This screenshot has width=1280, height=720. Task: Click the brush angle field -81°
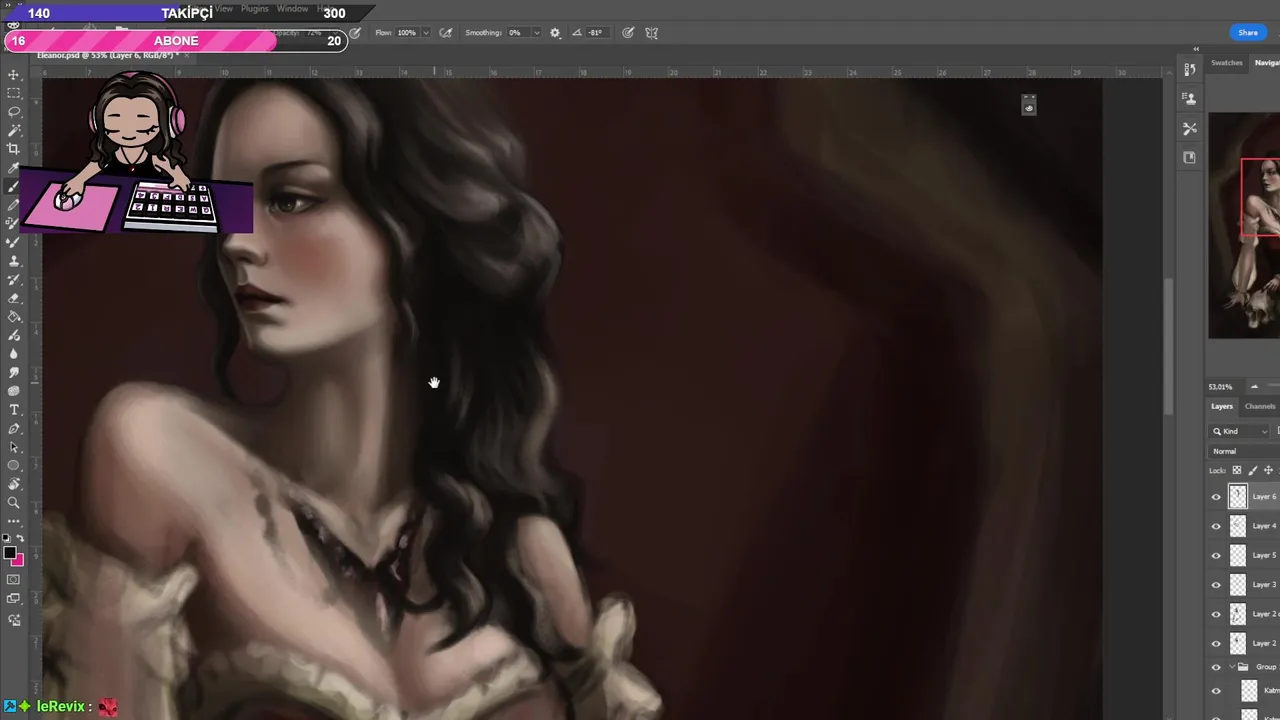[596, 33]
